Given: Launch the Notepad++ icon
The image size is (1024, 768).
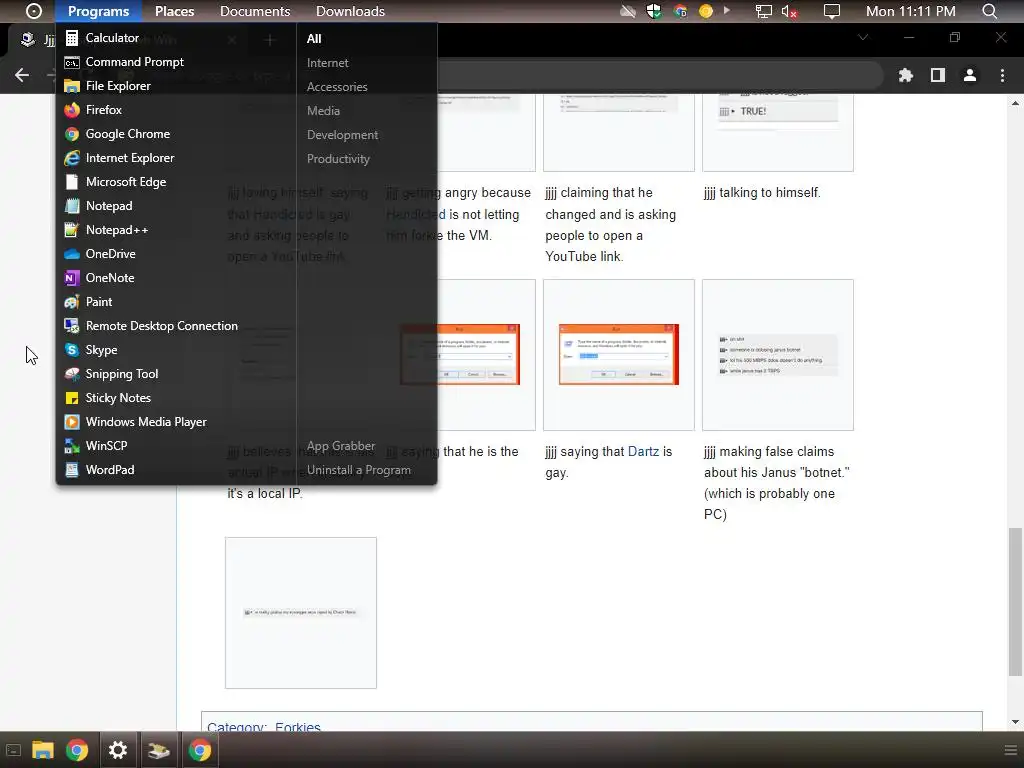Looking at the screenshot, I should 72,230.
